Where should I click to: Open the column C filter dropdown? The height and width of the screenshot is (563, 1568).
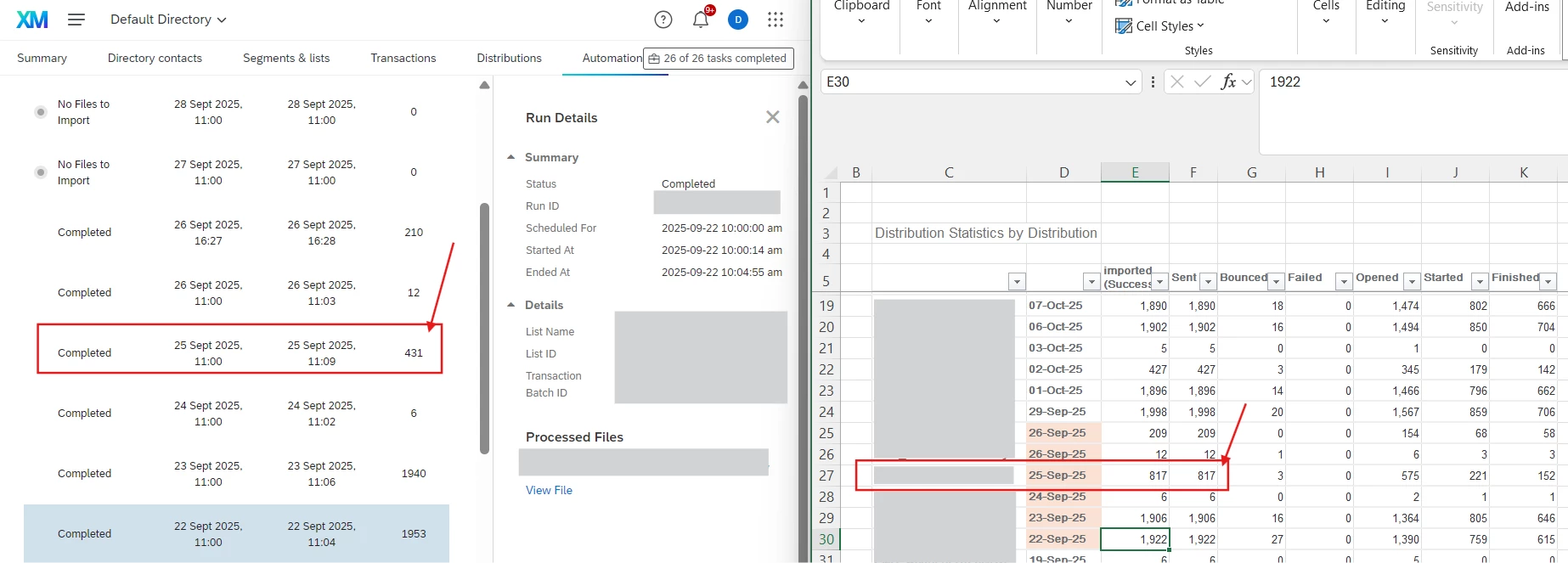click(x=1017, y=281)
